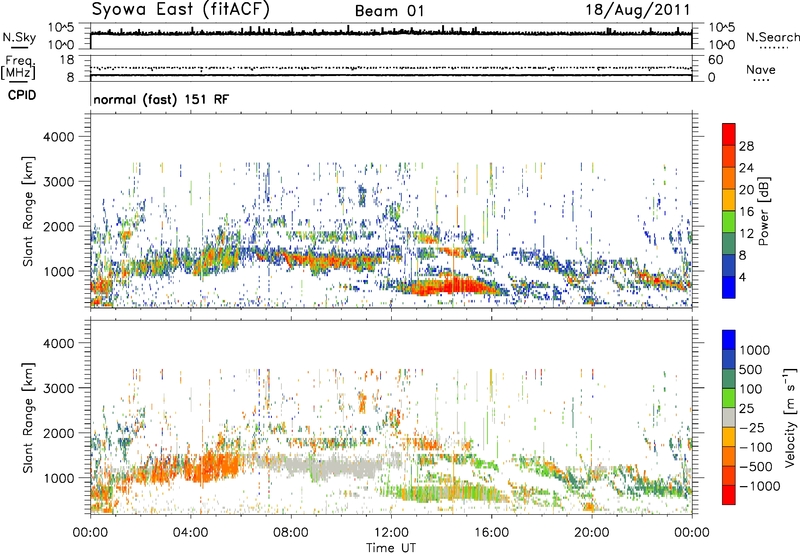The height and width of the screenshot is (554, 800).
Task: Click the 'N.Search' label
Action: (772, 37)
